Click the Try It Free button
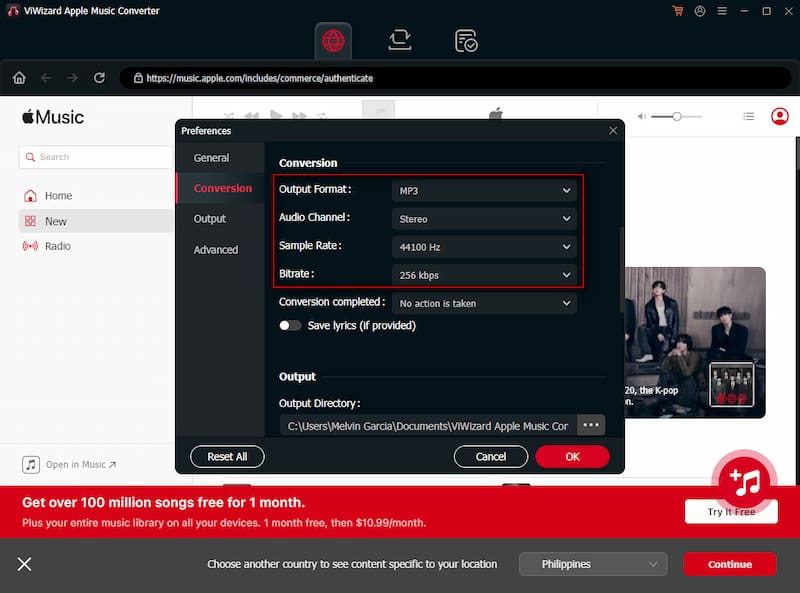 coord(731,511)
